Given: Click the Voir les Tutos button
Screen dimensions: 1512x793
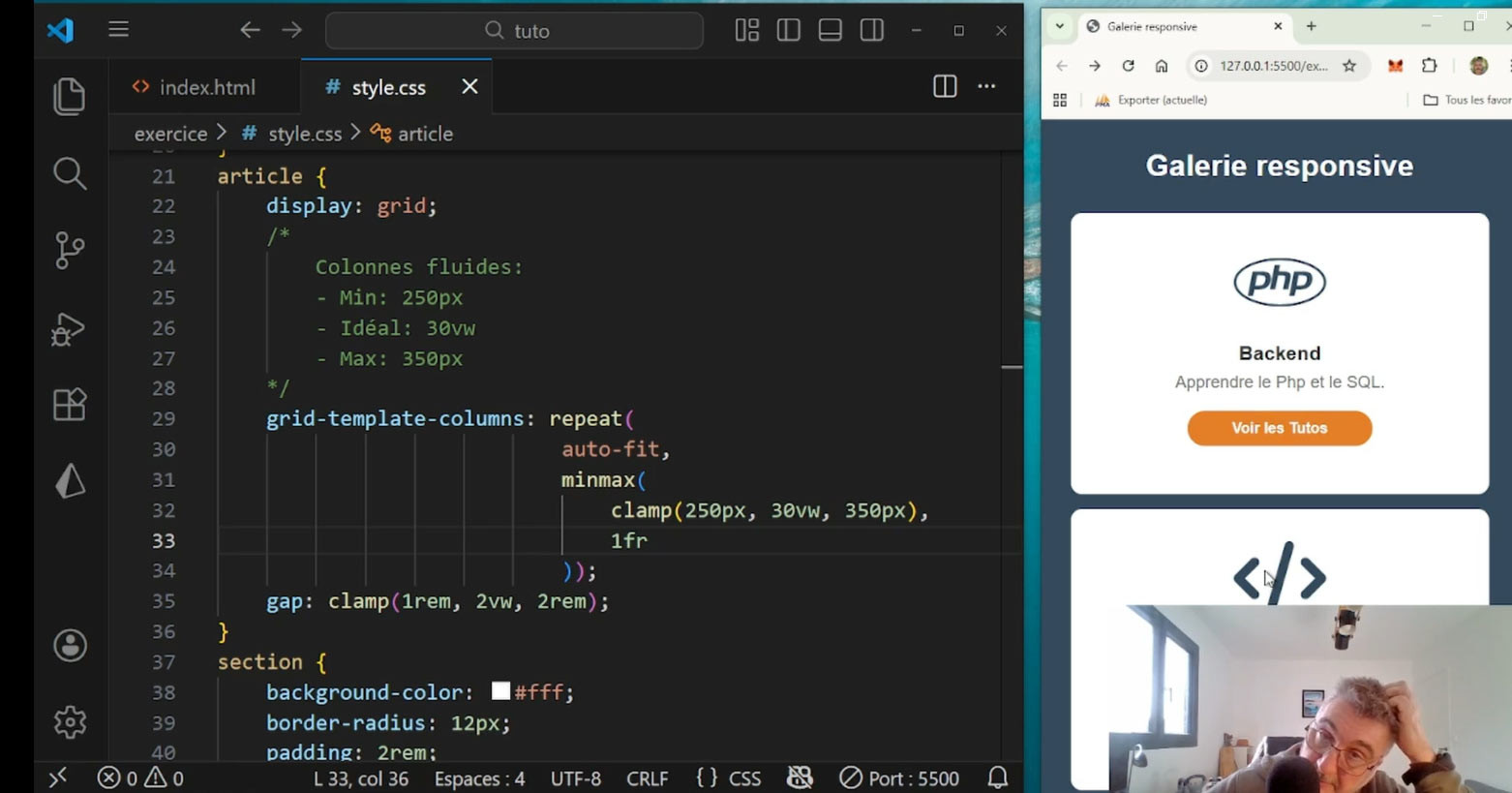Looking at the screenshot, I should (1279, 428).
